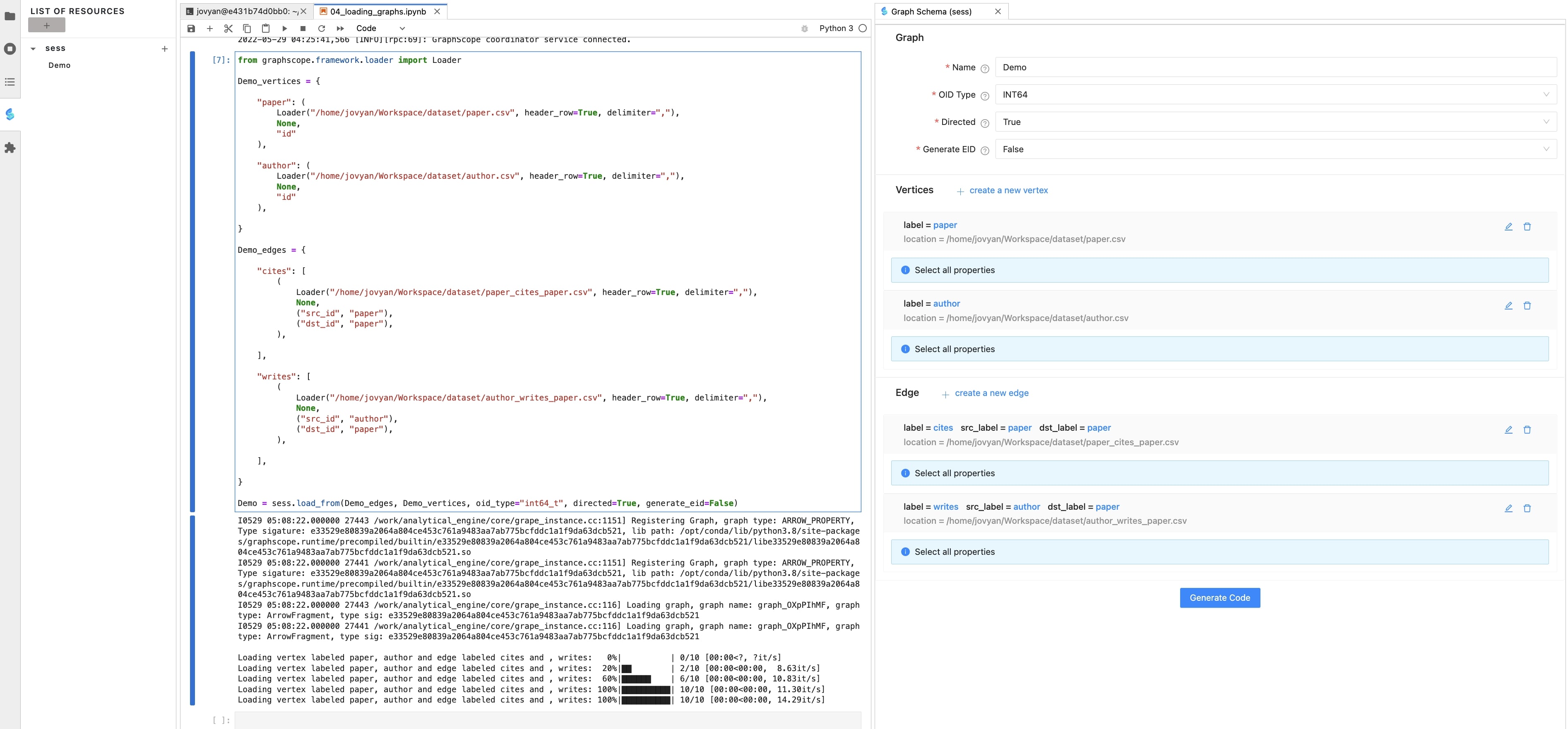This screenshot has width=1568, height=729.
Task: Open the file browser folder icon
Action: coord(10,17)
